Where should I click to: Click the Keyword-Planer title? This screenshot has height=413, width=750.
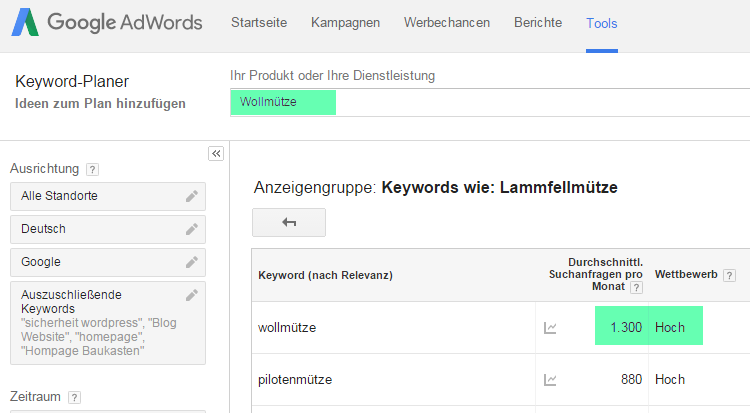coord(72,82)
